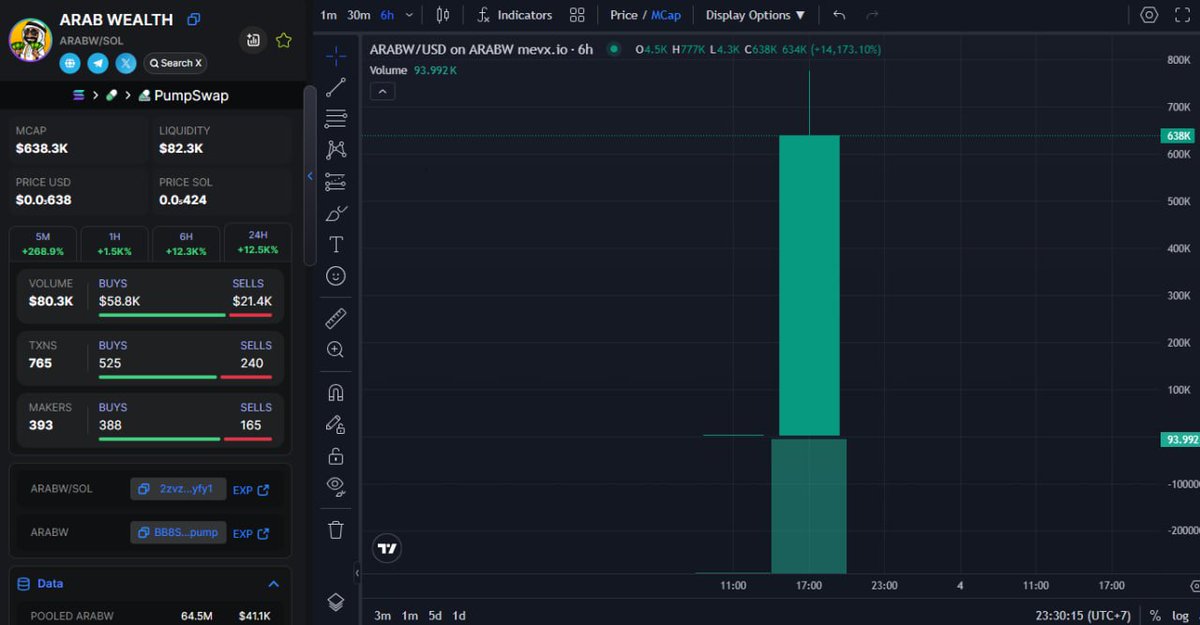
Task: Click the TradingView logo
Action: (387, 548)
